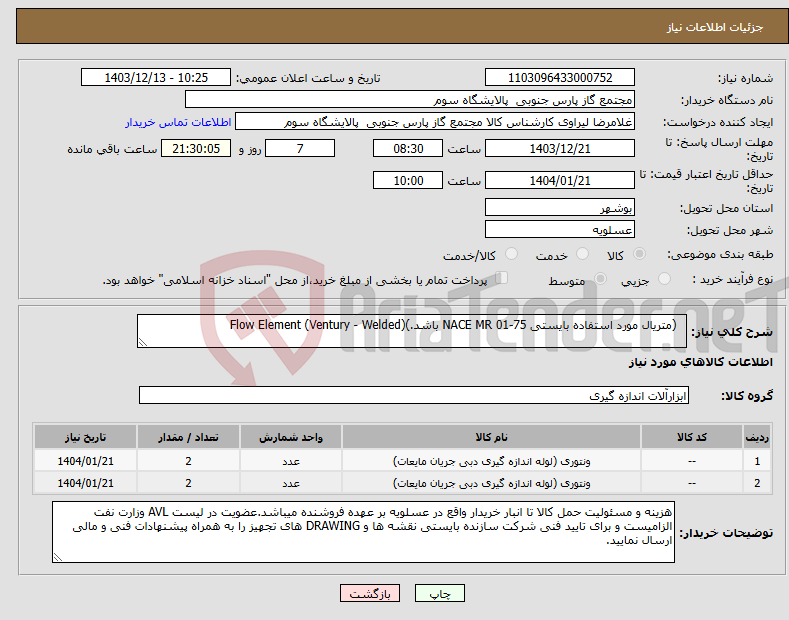Click the تعداد / مقدار column header
The image size is (789, 620).
(x=188, y=437)
